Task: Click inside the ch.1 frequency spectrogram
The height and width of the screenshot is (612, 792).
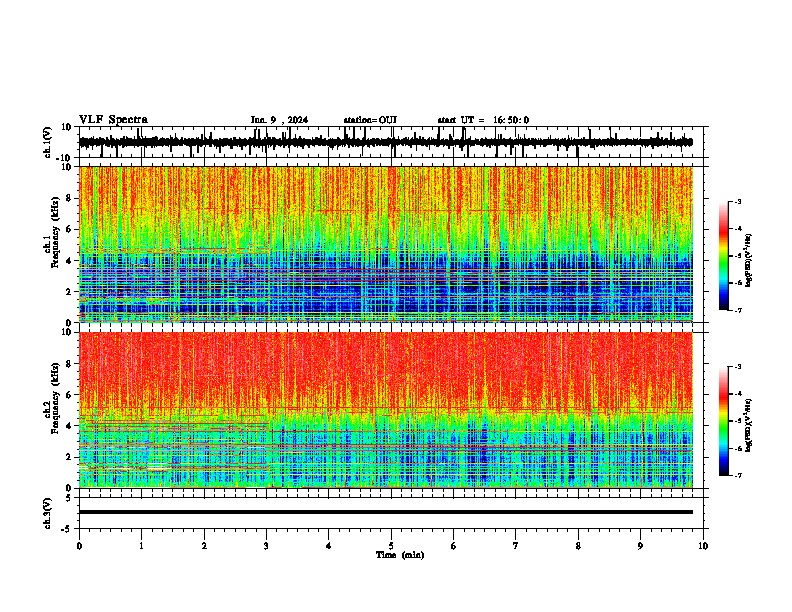Action: click(386, 244)
